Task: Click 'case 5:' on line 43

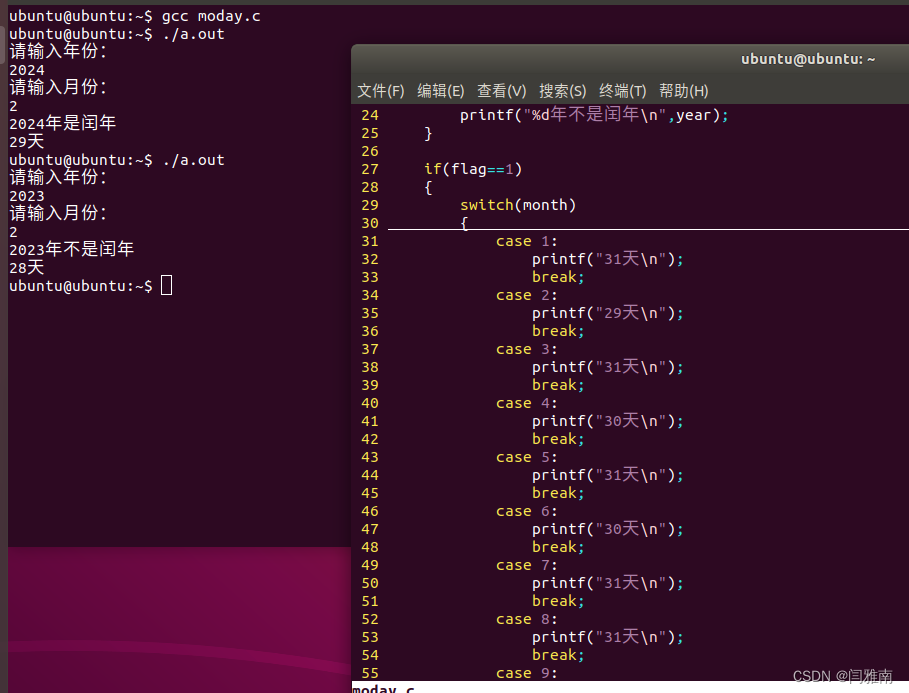Action: [526, 457]
